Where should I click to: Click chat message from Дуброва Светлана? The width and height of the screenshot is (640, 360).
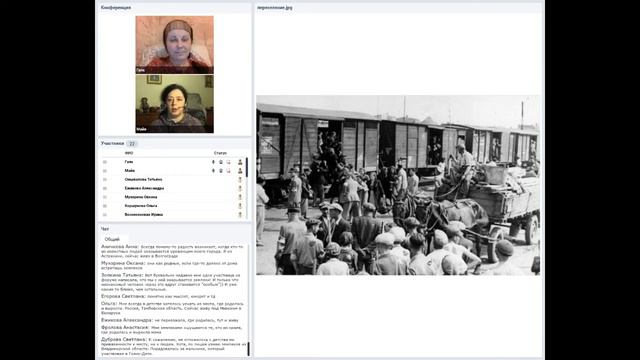[173, 346]
